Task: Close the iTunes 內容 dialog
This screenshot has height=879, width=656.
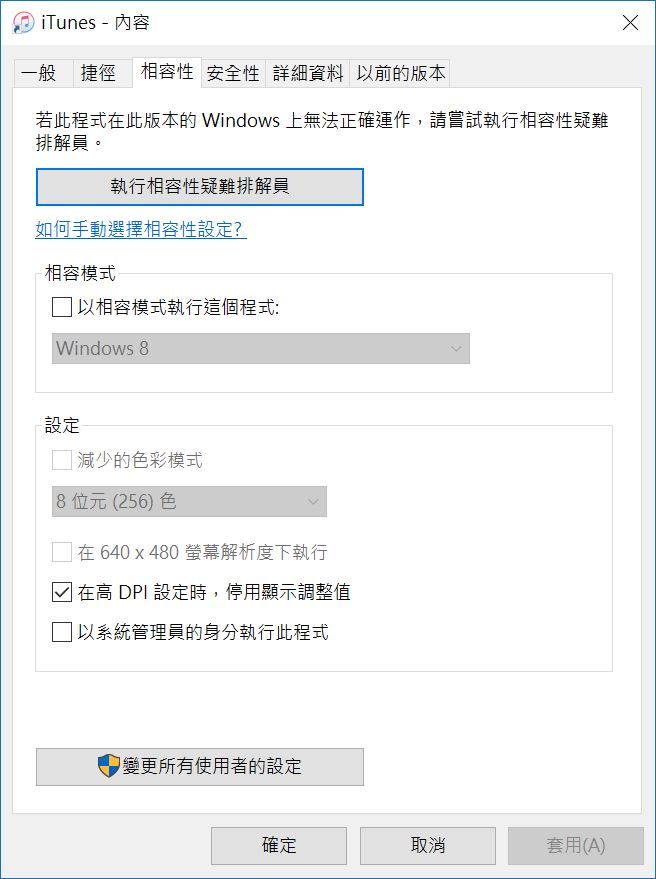Action: click(630, 23)
